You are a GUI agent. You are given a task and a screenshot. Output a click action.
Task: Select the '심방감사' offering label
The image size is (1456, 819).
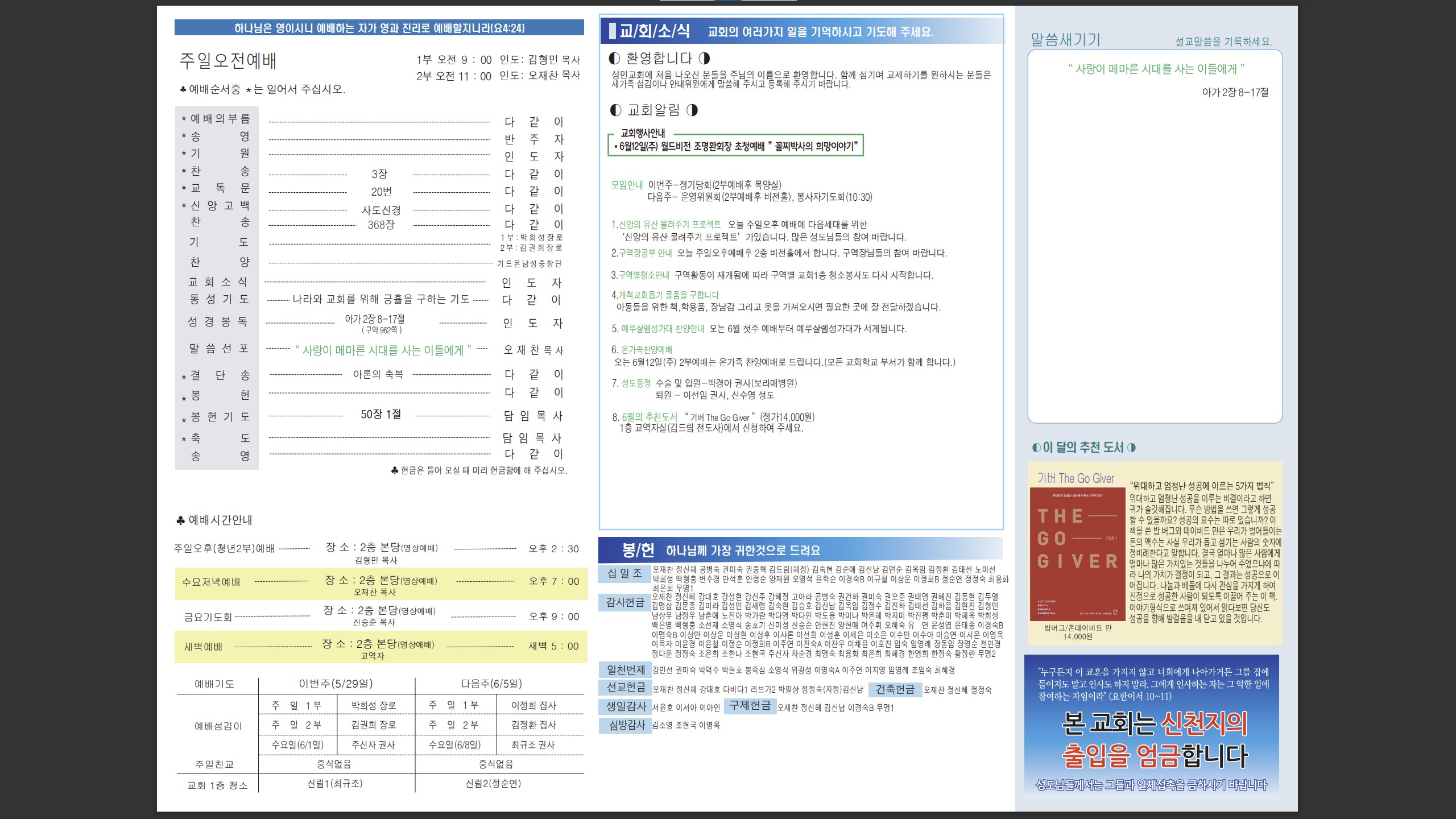coord(625,725)
